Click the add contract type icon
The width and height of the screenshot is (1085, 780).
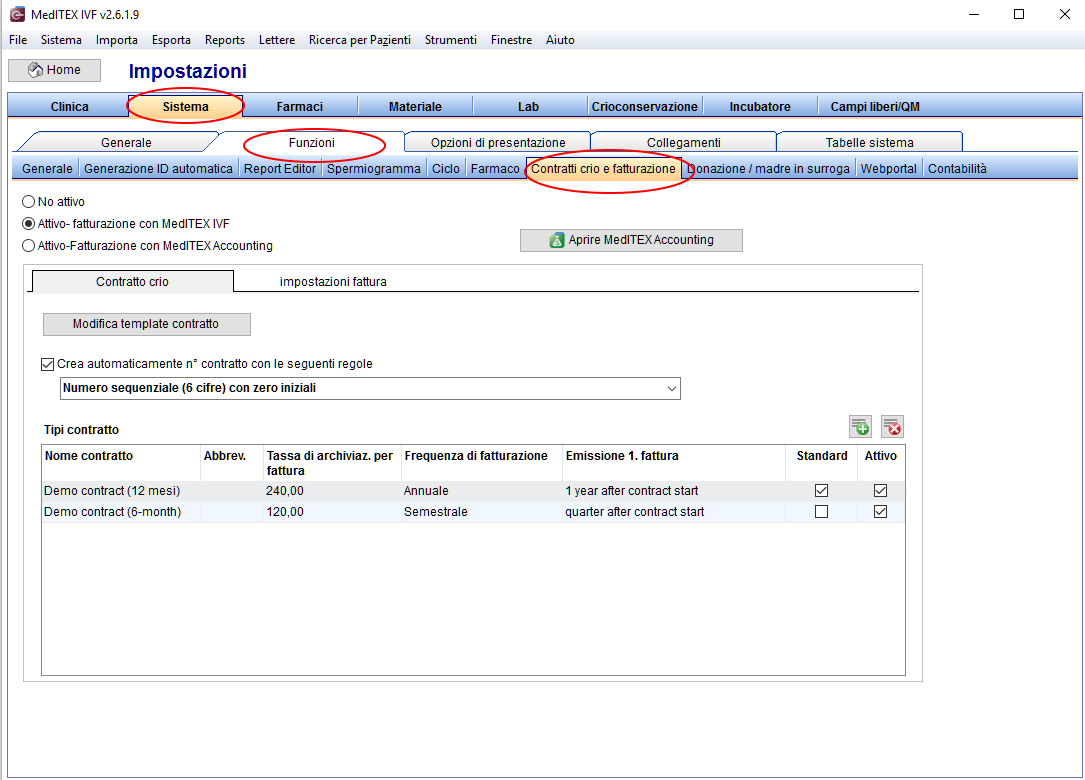click(x=860, y=426)
